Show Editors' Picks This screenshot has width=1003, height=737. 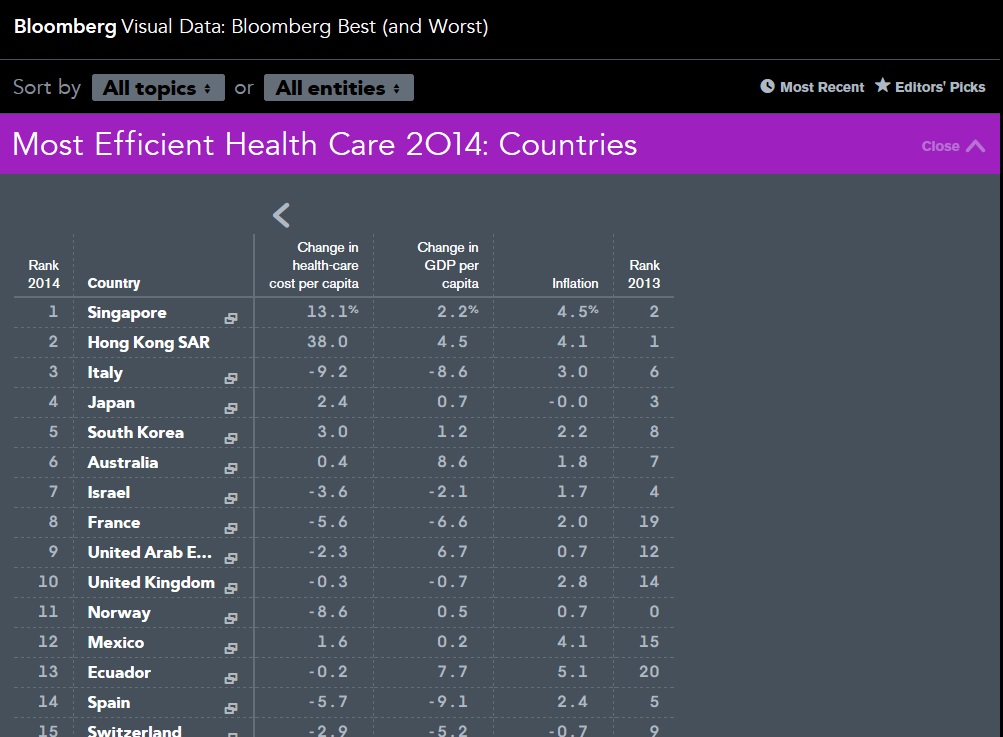[930, 87]
